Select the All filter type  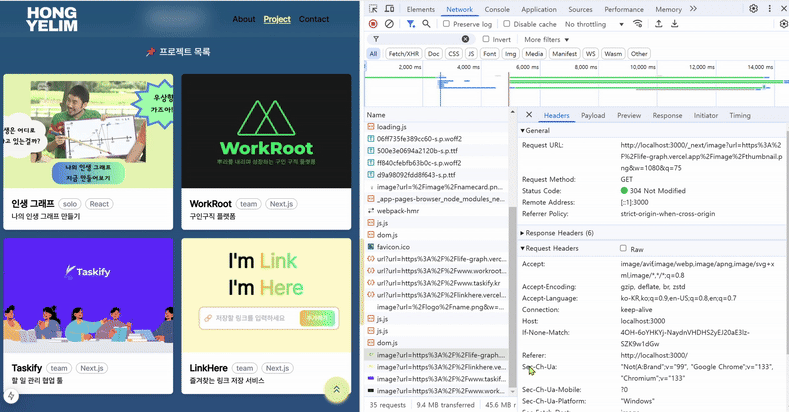[373, 53]
